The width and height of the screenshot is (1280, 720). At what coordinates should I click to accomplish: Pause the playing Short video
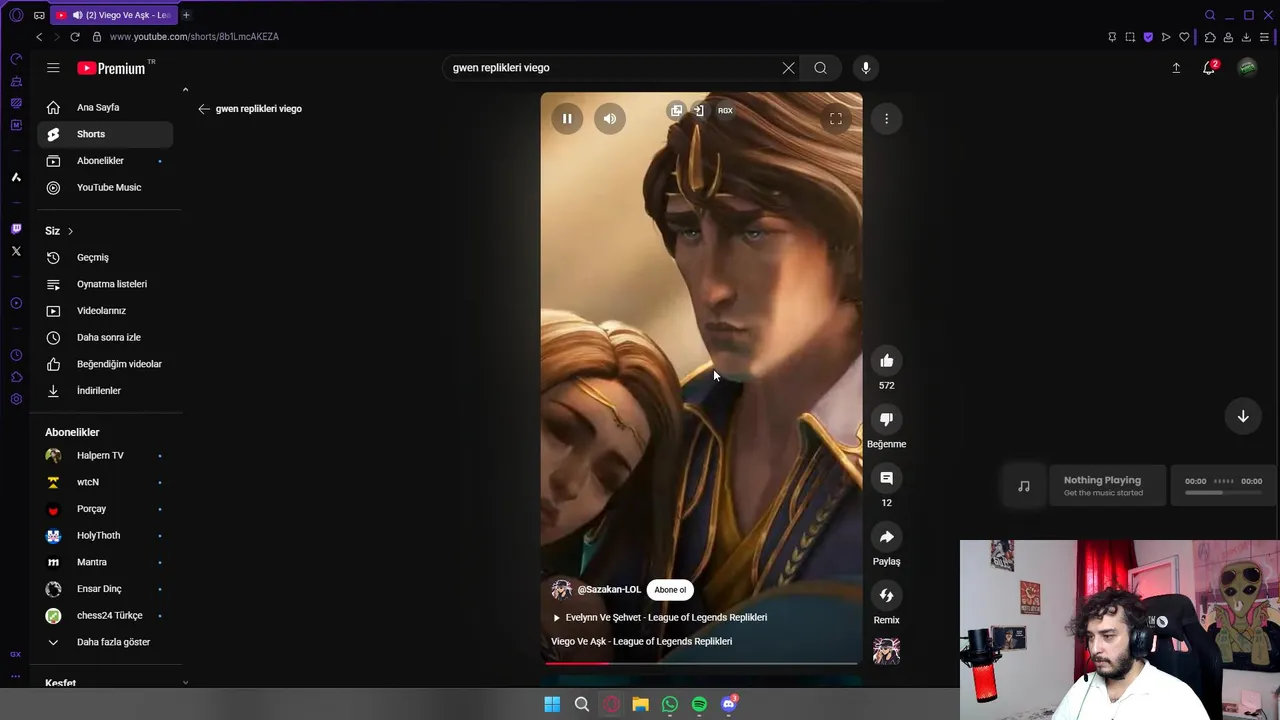point(567,119)
